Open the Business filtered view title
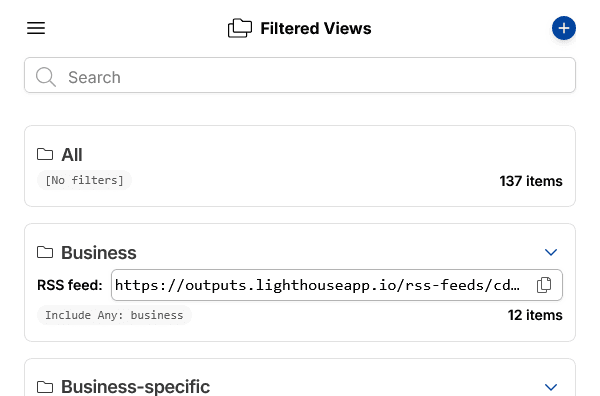Screen dimensions: 600x396 (99, 253)
